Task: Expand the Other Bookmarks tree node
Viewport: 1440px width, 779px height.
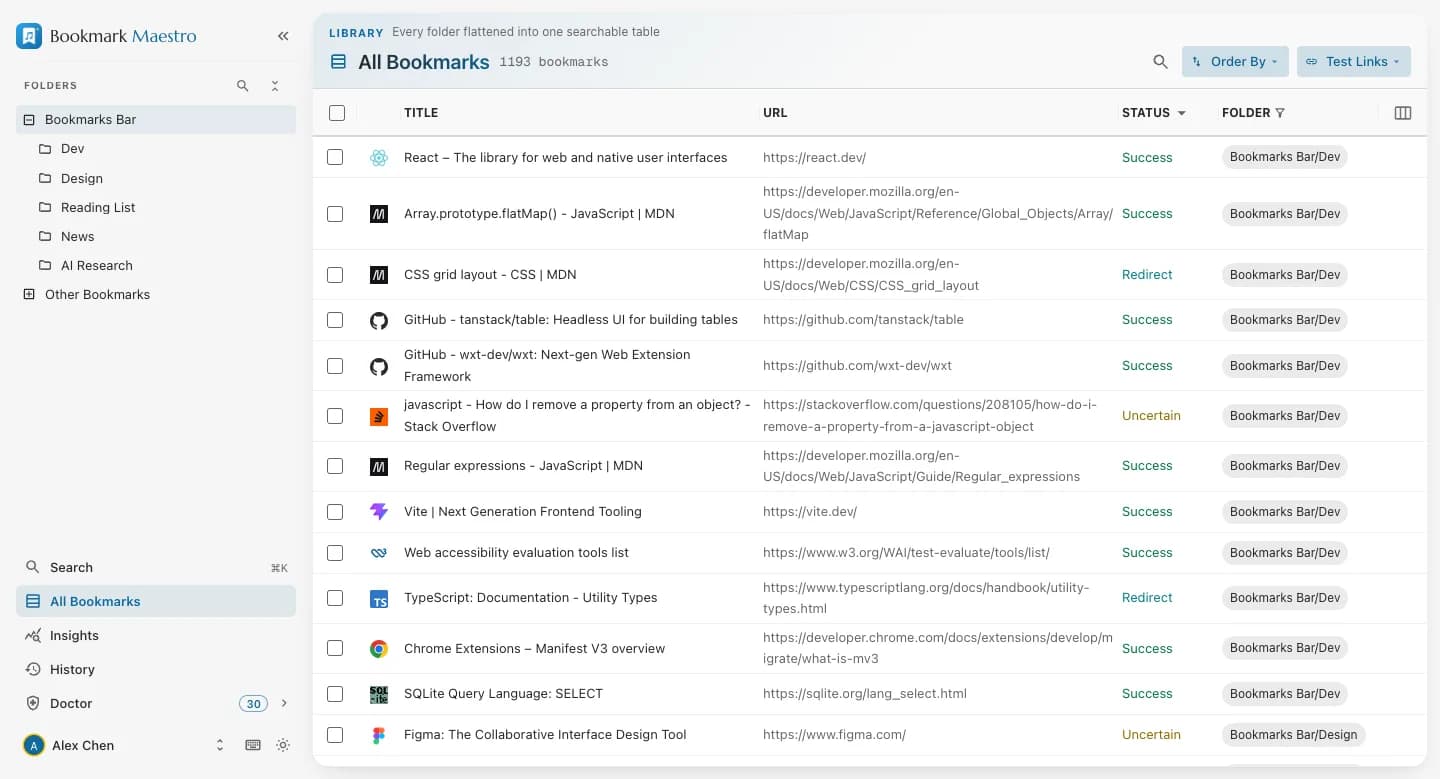Action: (x=29, y=295)
